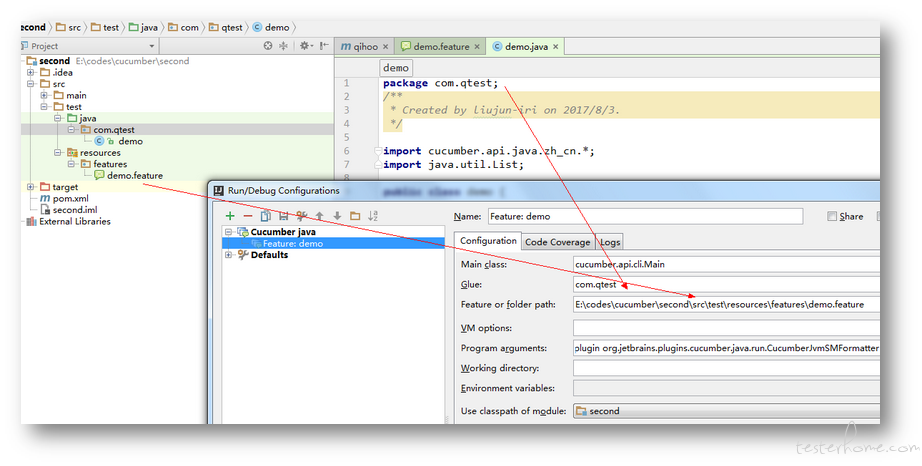Close the demo.java editor tab

[x=555, y=46]
